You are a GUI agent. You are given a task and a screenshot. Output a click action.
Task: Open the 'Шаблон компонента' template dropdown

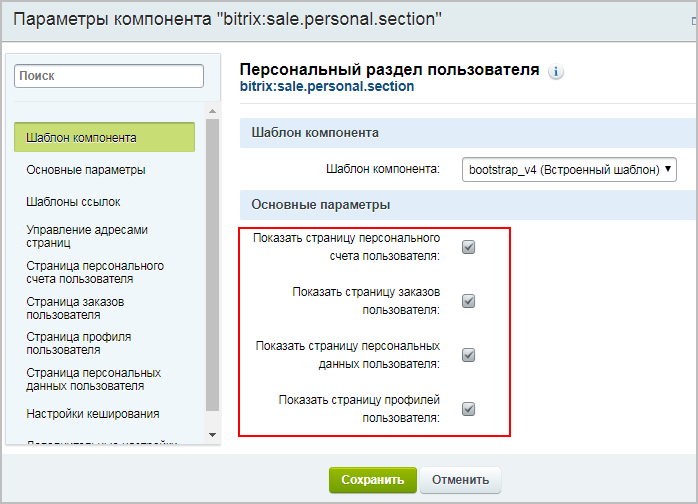click(569, 170)
